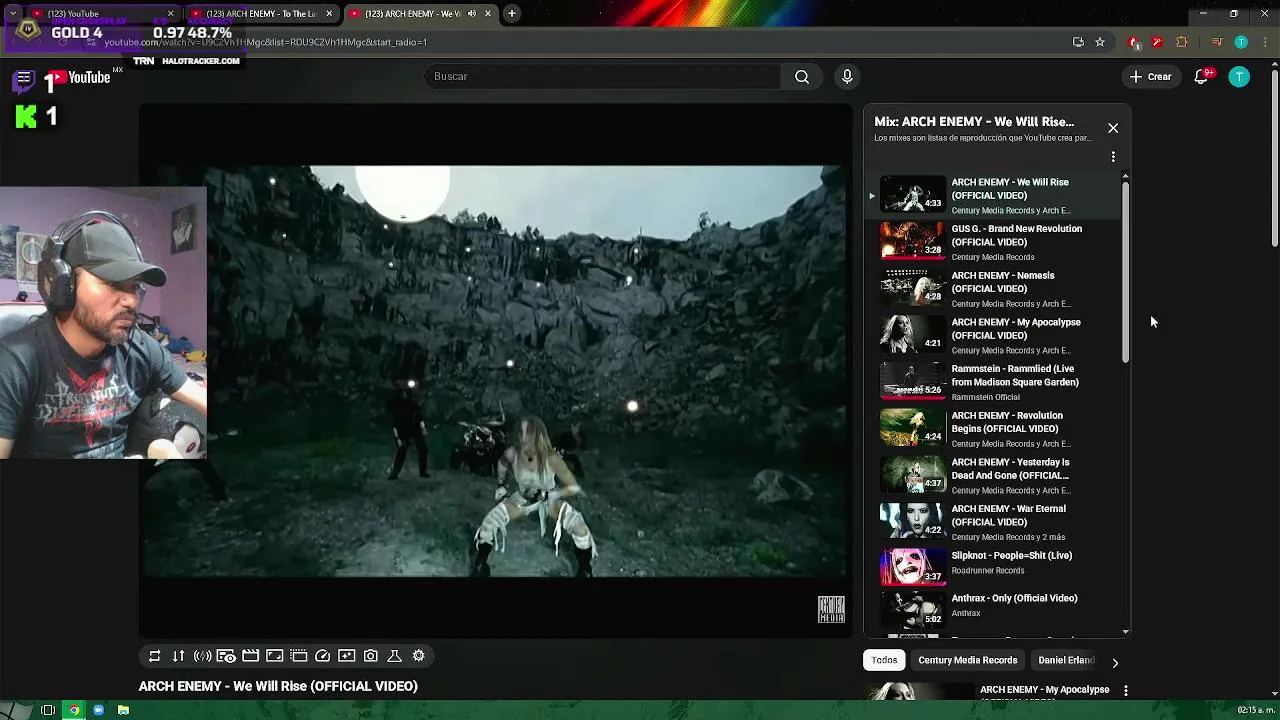Click the Slipknot video thumbnail
The height and width of the screenshot is (720, 1280).
[912, 566]
